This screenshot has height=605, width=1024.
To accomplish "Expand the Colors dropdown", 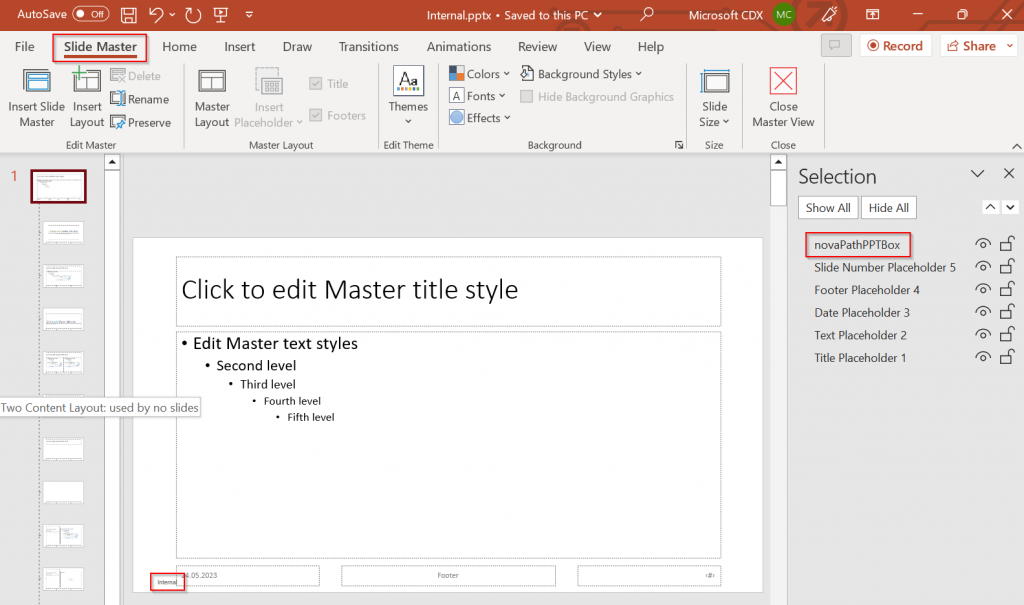I will [480, 74].
